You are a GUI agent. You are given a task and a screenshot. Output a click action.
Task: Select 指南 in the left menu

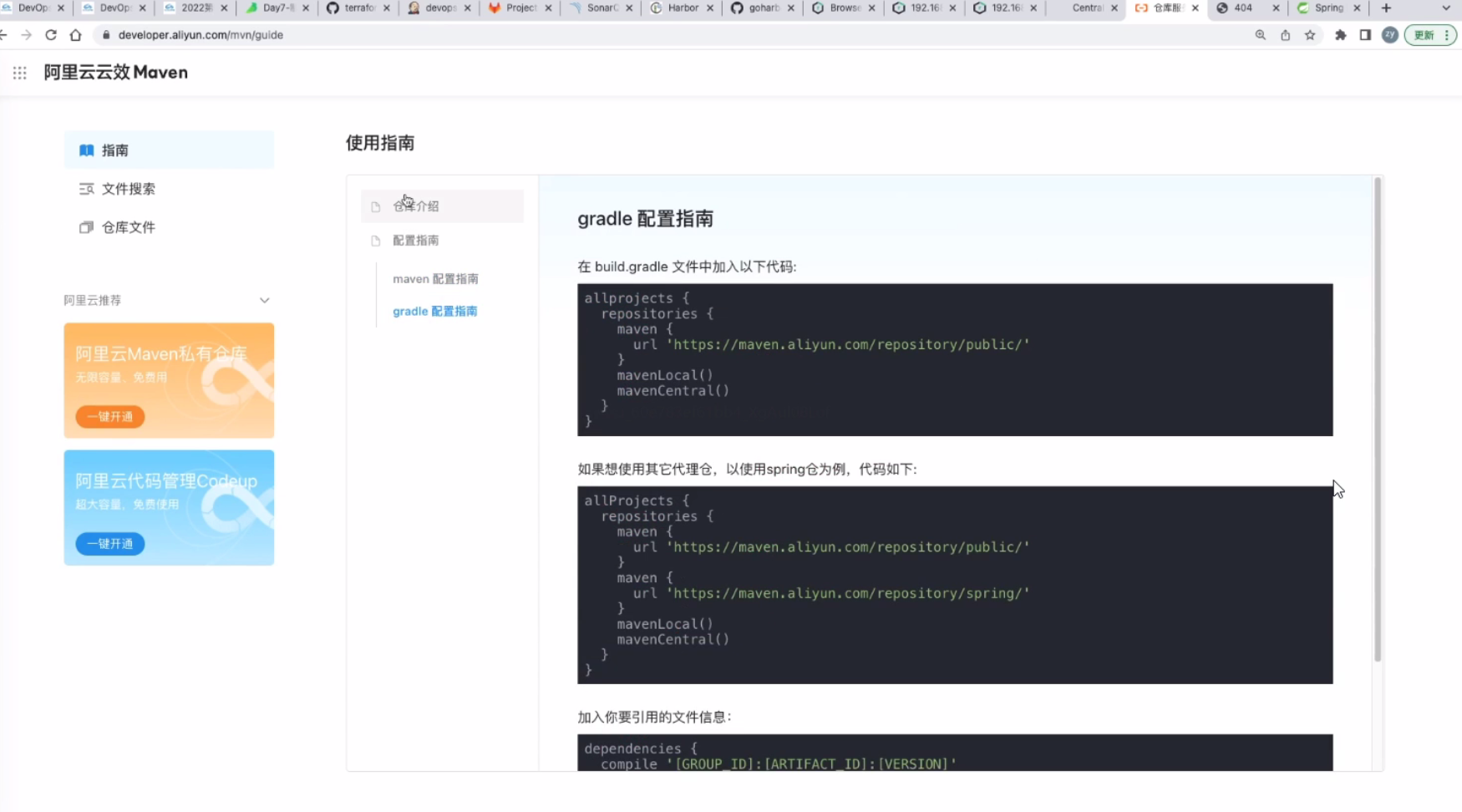coord(169,150)
